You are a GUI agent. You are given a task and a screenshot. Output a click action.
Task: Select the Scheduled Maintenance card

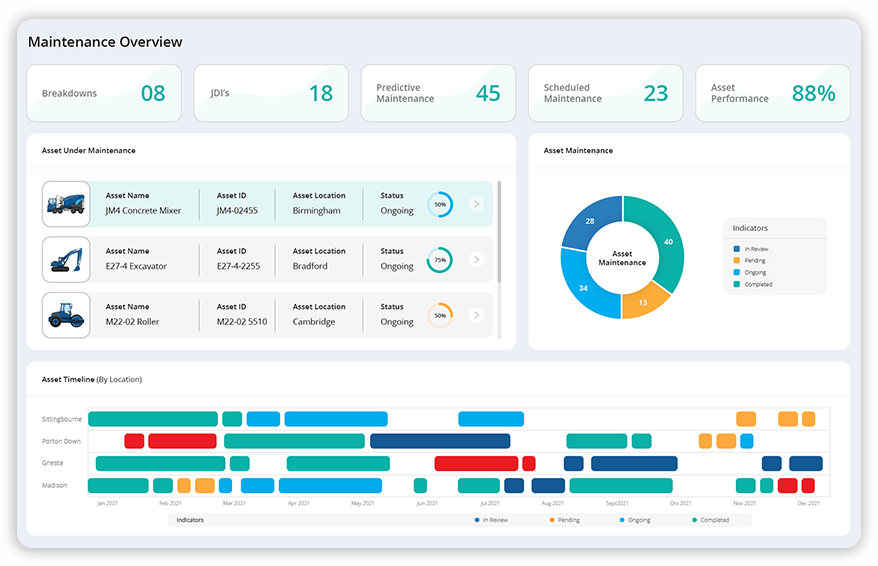[605, 94]
